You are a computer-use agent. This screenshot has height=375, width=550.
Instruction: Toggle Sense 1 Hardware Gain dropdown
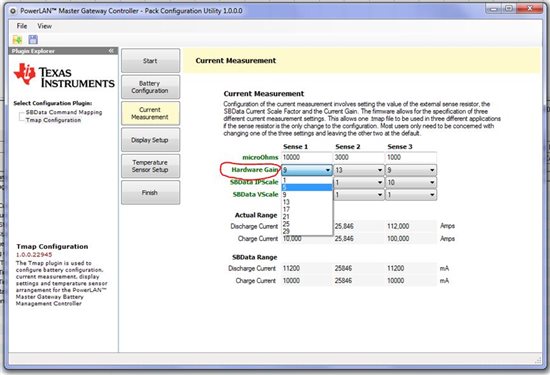coord(307,170)
